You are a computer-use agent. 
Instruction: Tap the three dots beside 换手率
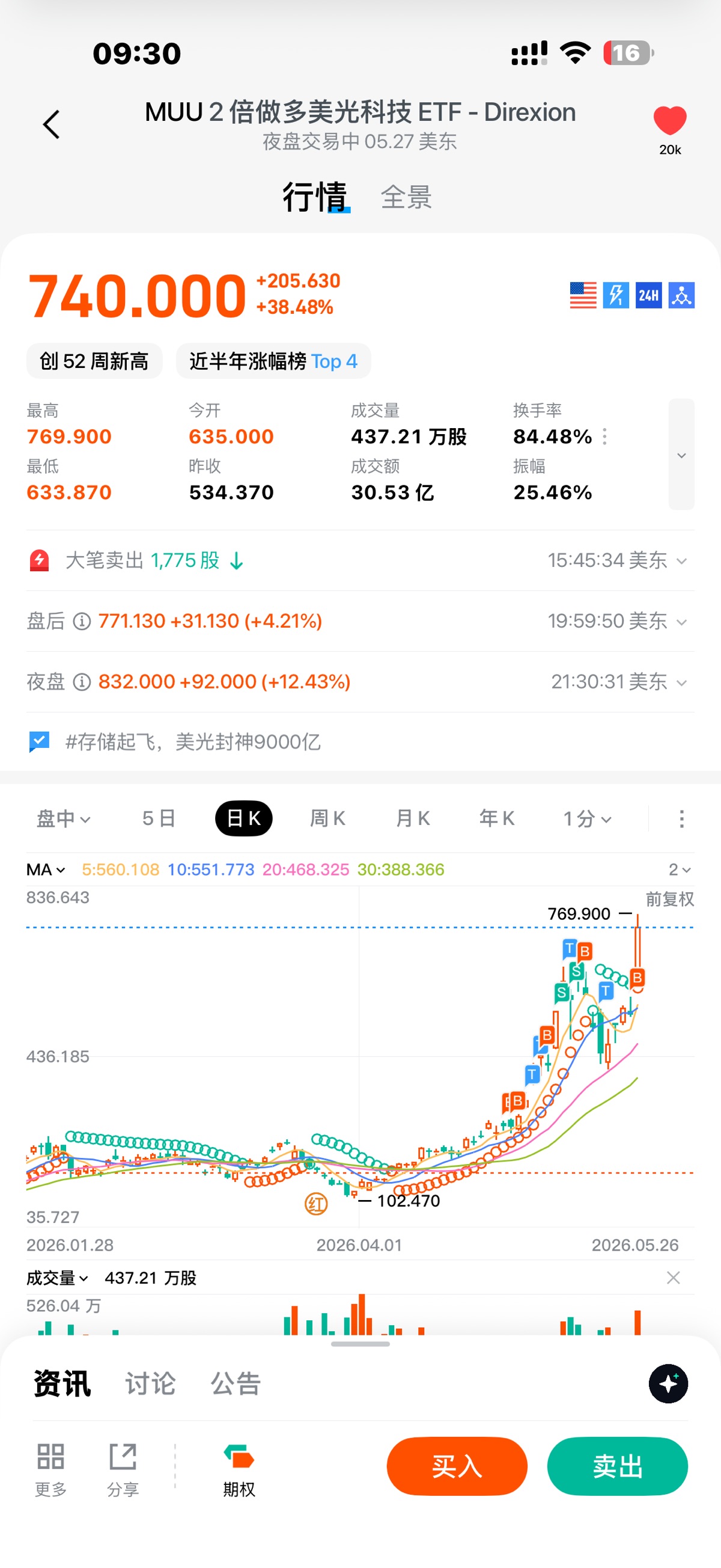pyautogui.click(x=604, y=436)
